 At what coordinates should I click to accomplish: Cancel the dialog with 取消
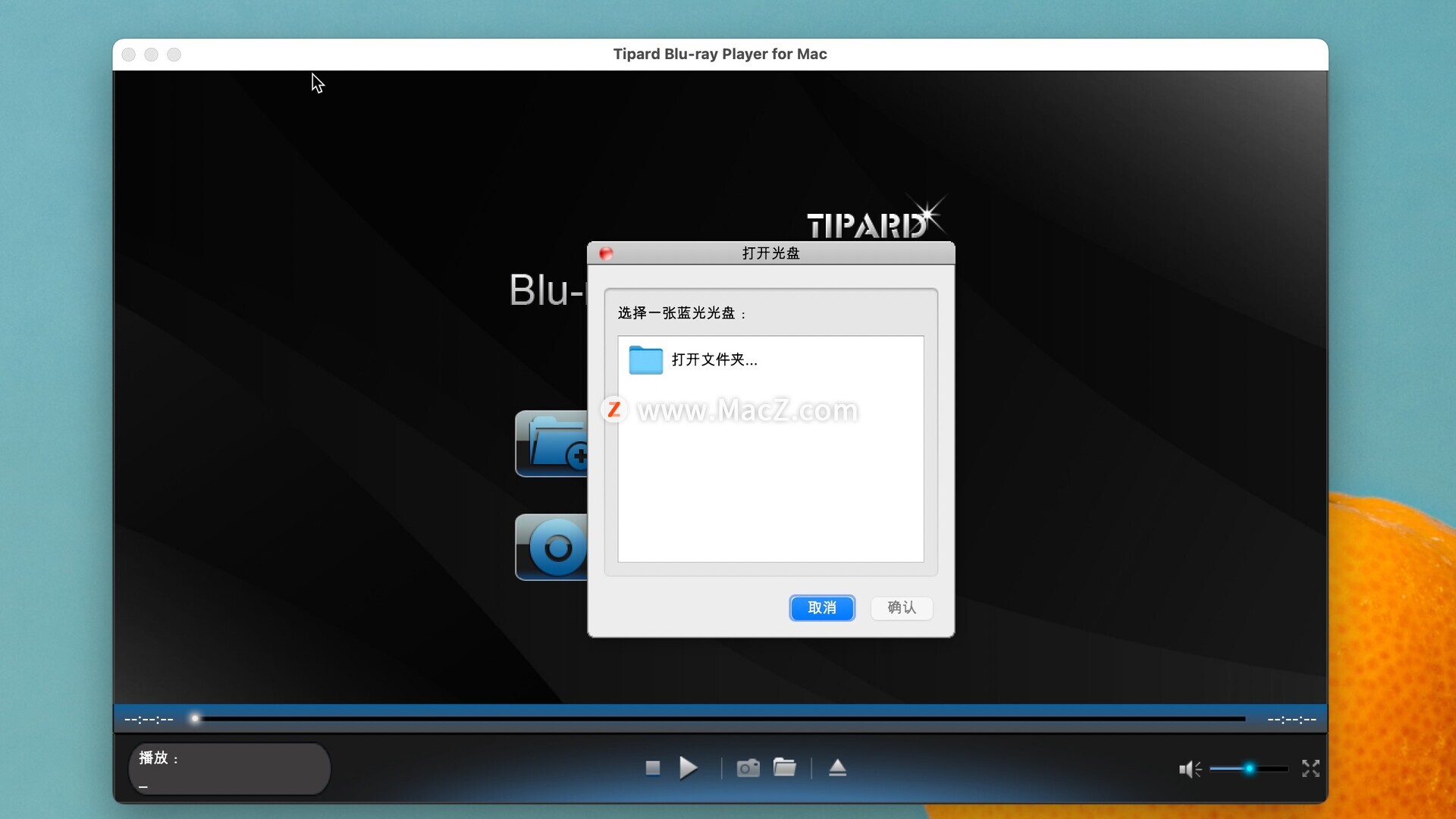point(822,607)
